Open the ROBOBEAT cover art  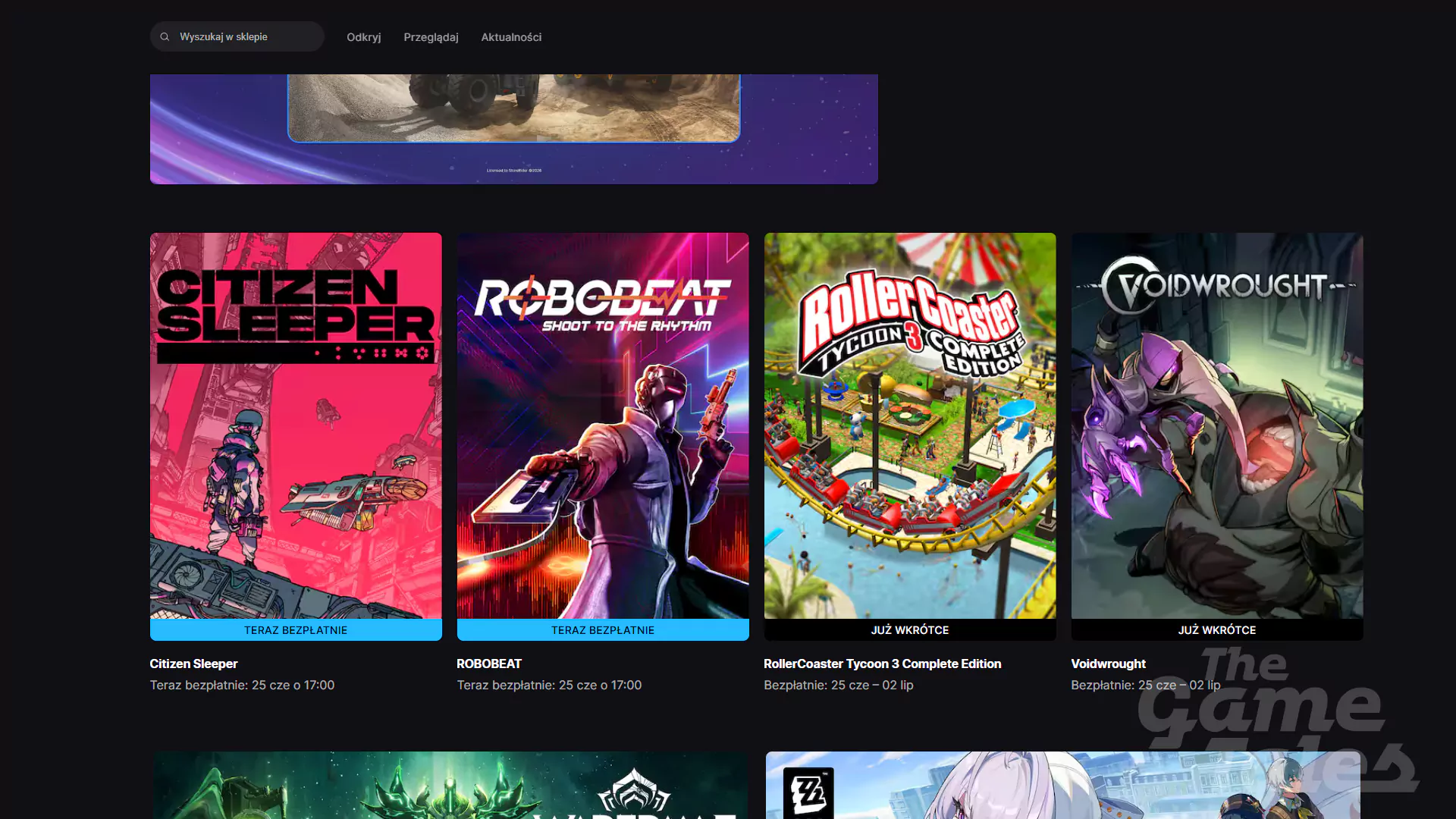(x=603, y=425)
